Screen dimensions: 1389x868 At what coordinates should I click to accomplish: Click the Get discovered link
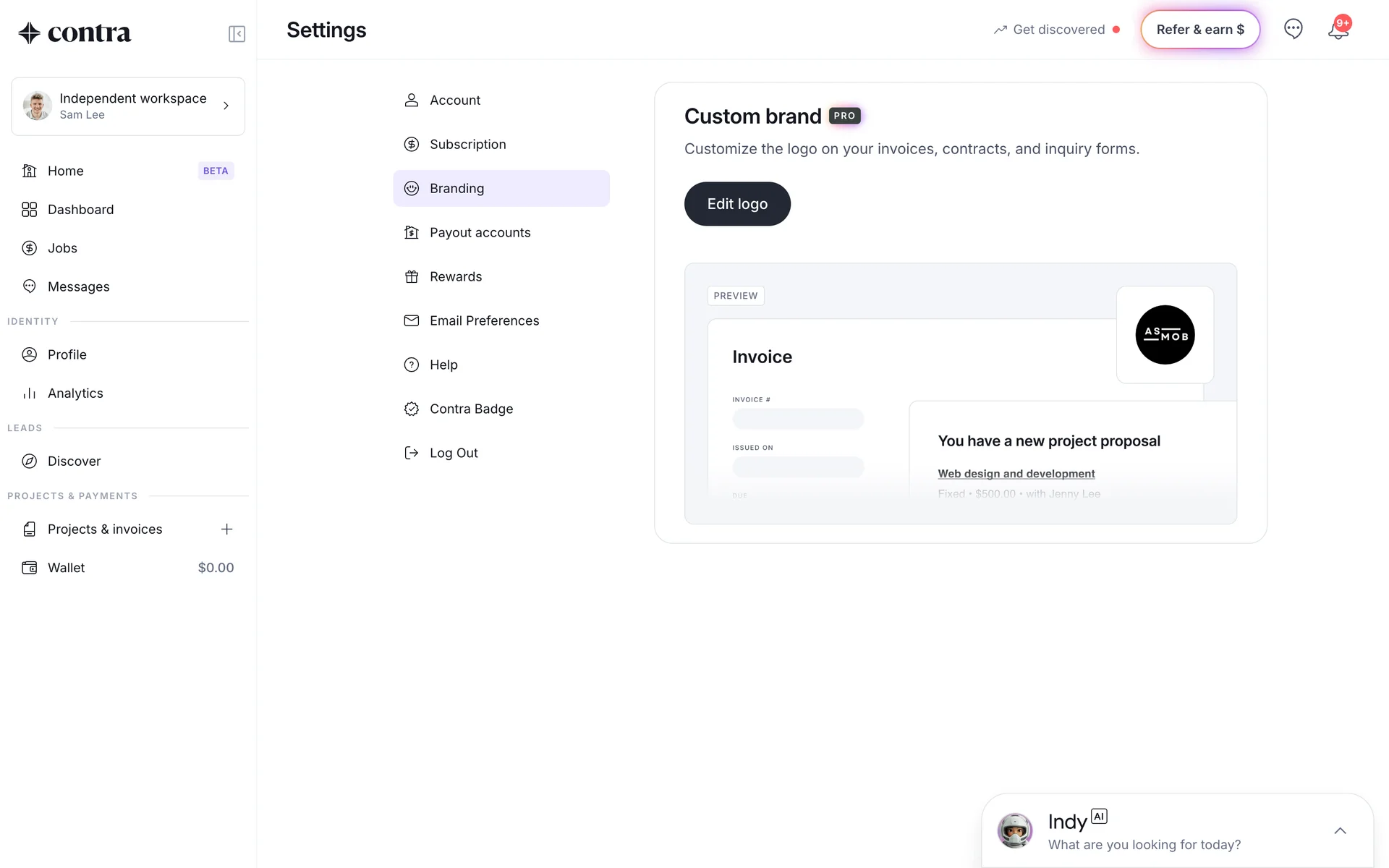[x=1058, y=30]
